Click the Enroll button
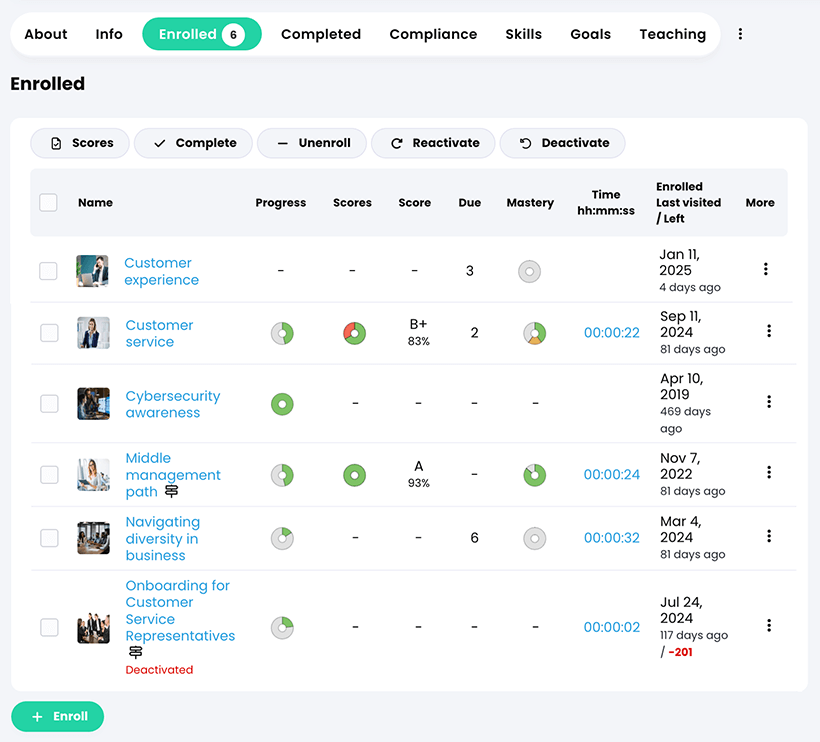 (x=57, y=716)
